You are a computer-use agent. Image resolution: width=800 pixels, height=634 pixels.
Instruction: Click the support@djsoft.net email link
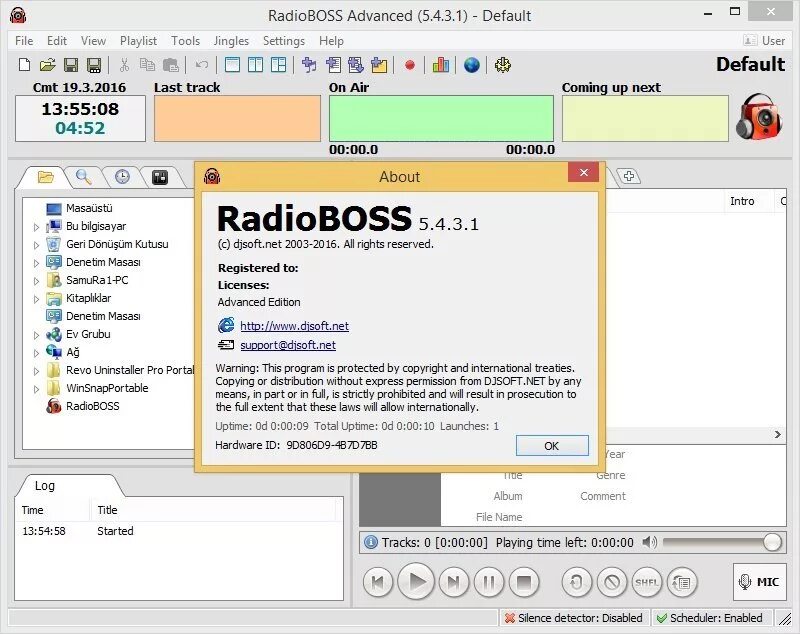click(x=288, y=345)
